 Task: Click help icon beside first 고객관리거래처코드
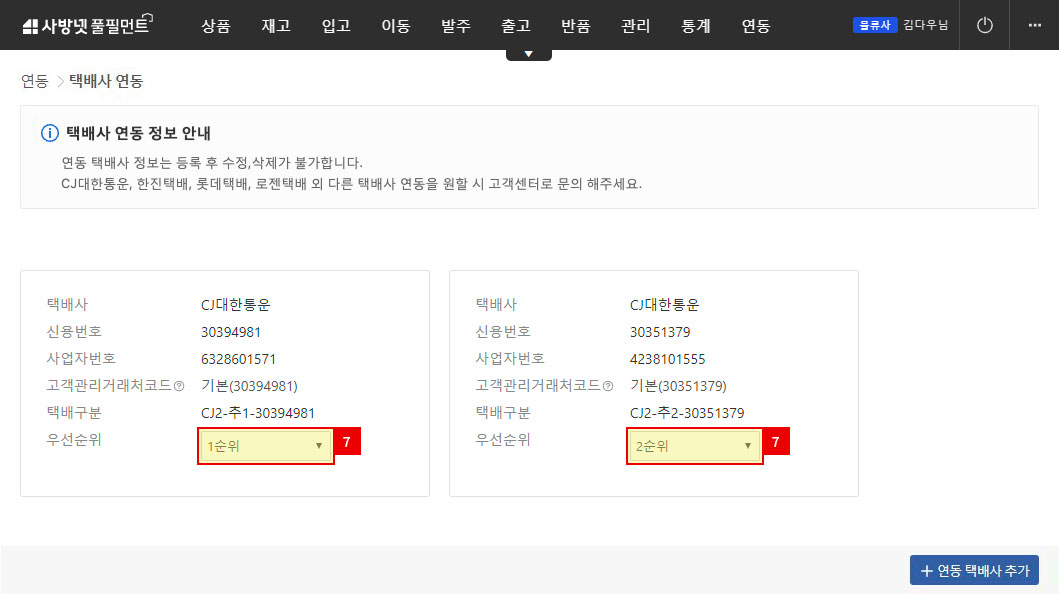pyautogui.click(x=179, y=386)
